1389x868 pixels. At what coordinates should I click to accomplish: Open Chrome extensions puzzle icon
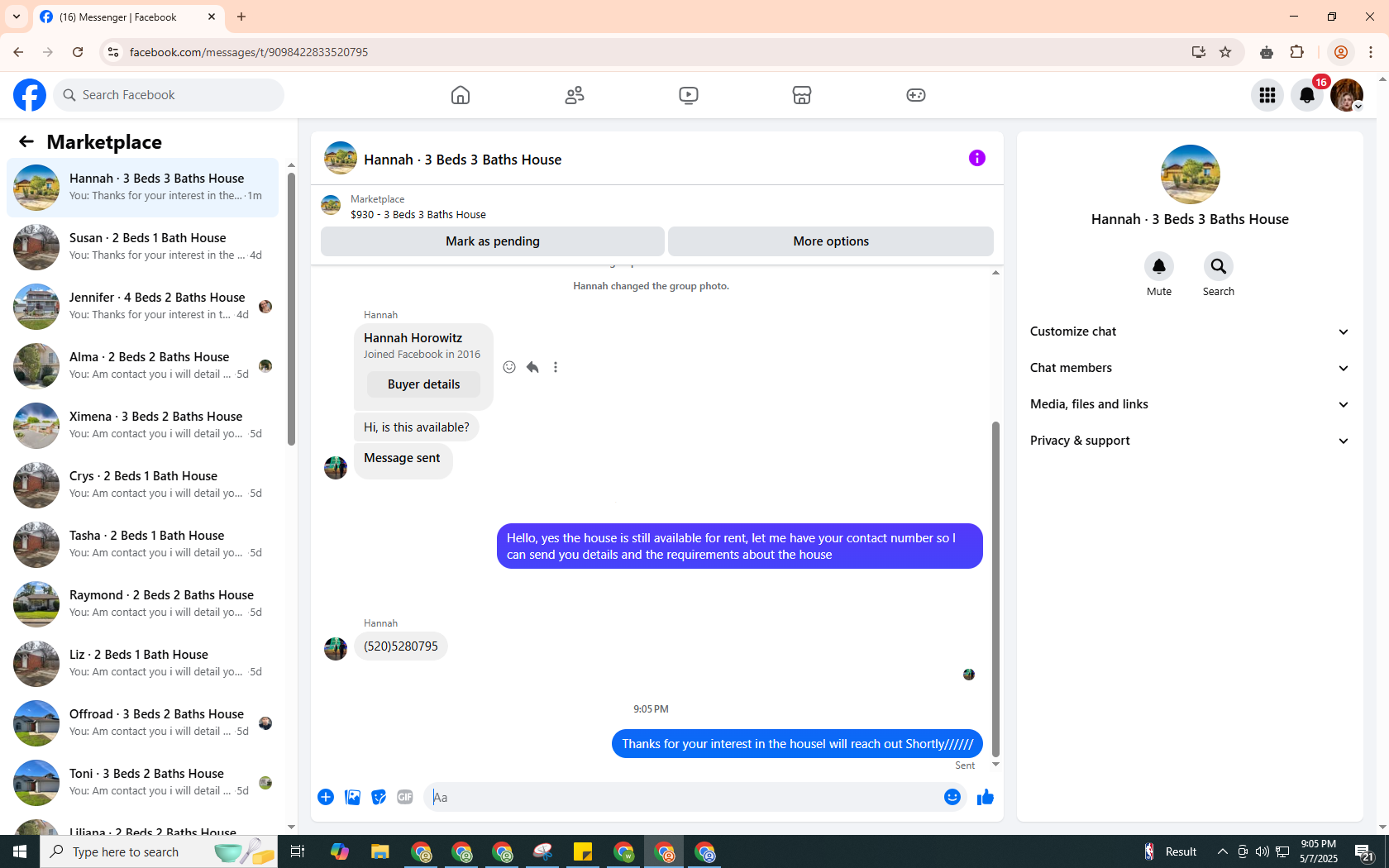pos(1297,52)
